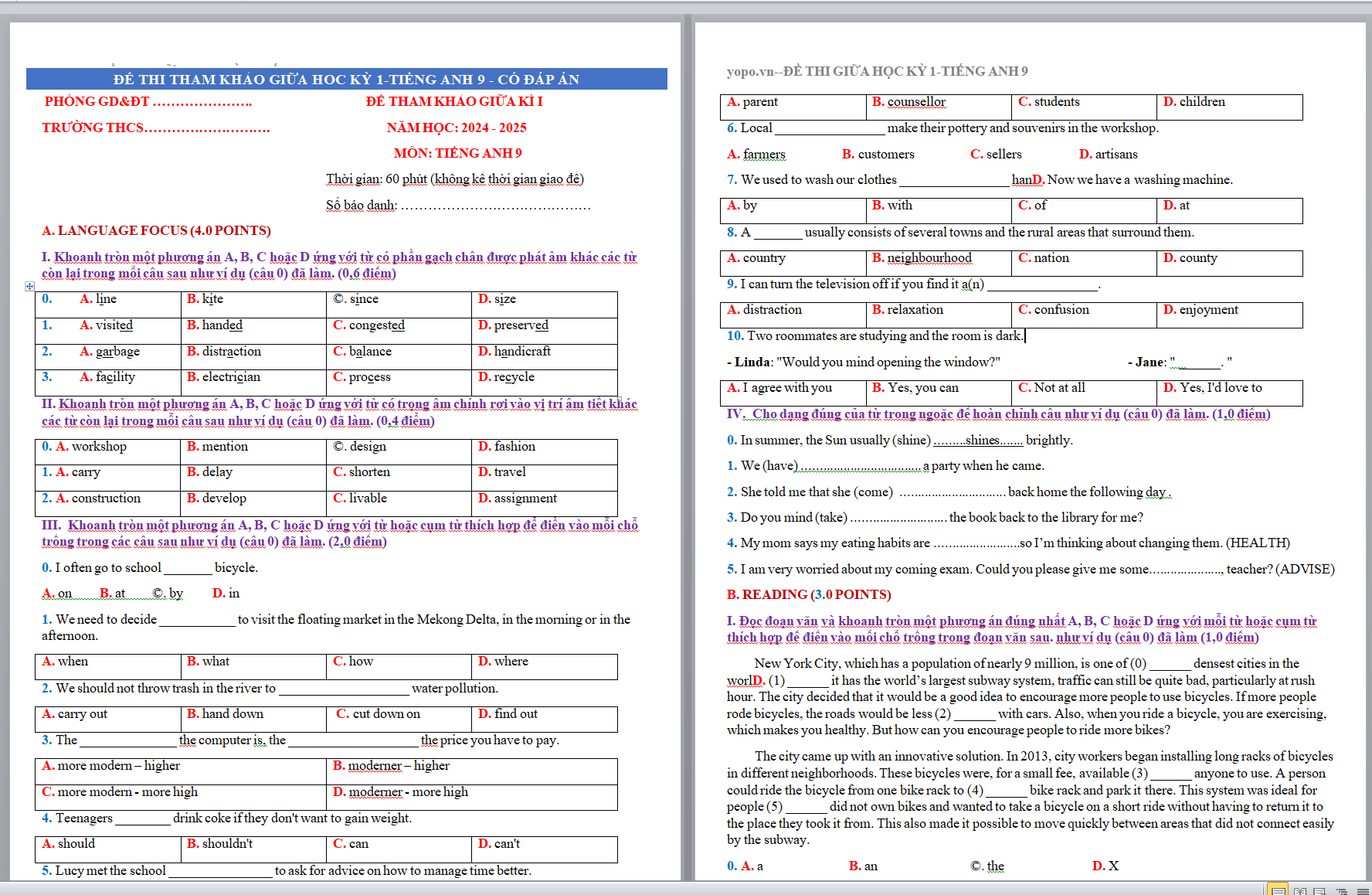
Task: Click the 'PHÒNG GD&ĐT' header line
Action: point(148,101)
